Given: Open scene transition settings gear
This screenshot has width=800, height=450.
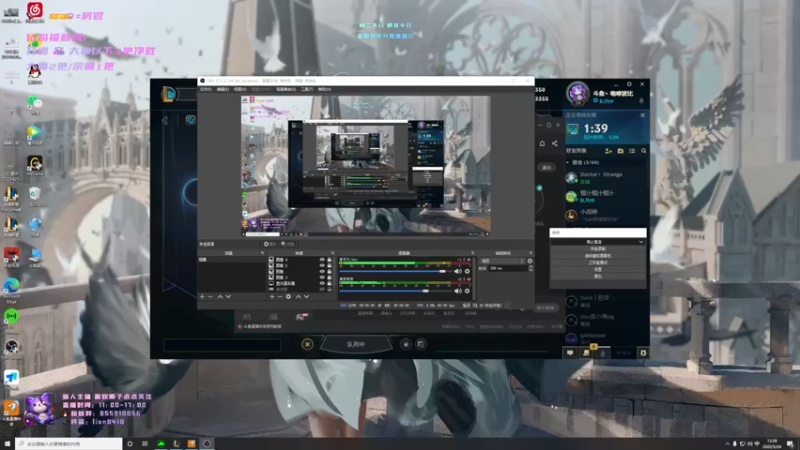Looking at the screenshot, I should coord(530,261).
